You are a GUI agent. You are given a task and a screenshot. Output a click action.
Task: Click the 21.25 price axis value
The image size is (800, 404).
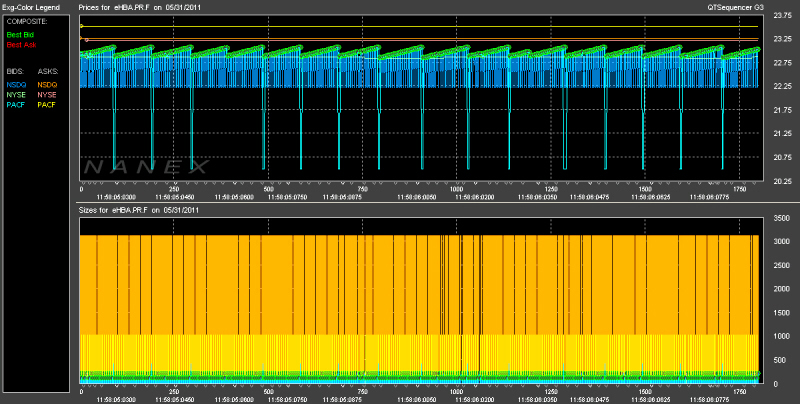click(783, 134)
